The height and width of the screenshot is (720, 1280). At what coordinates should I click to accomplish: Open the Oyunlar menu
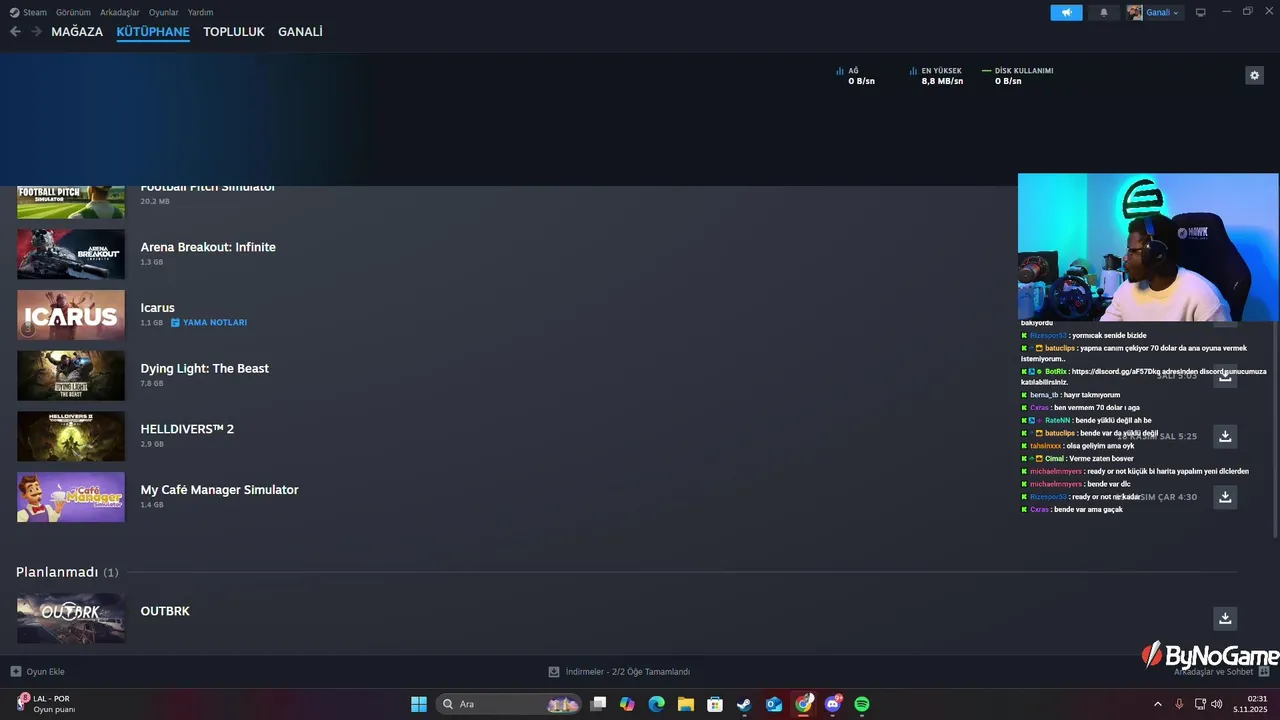tap(164, 12)
